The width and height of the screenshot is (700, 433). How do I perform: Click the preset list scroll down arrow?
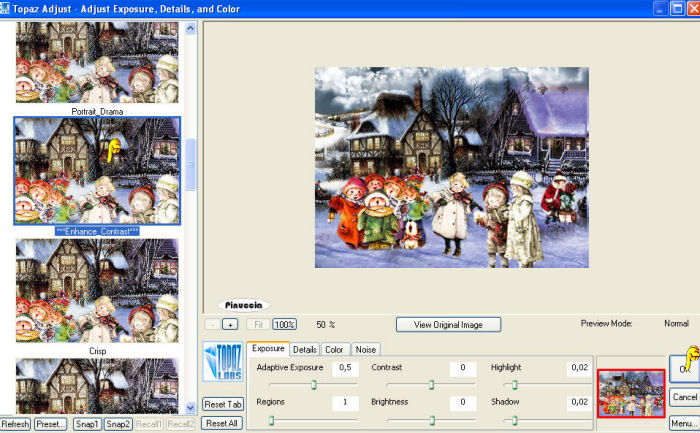point(190,408)
